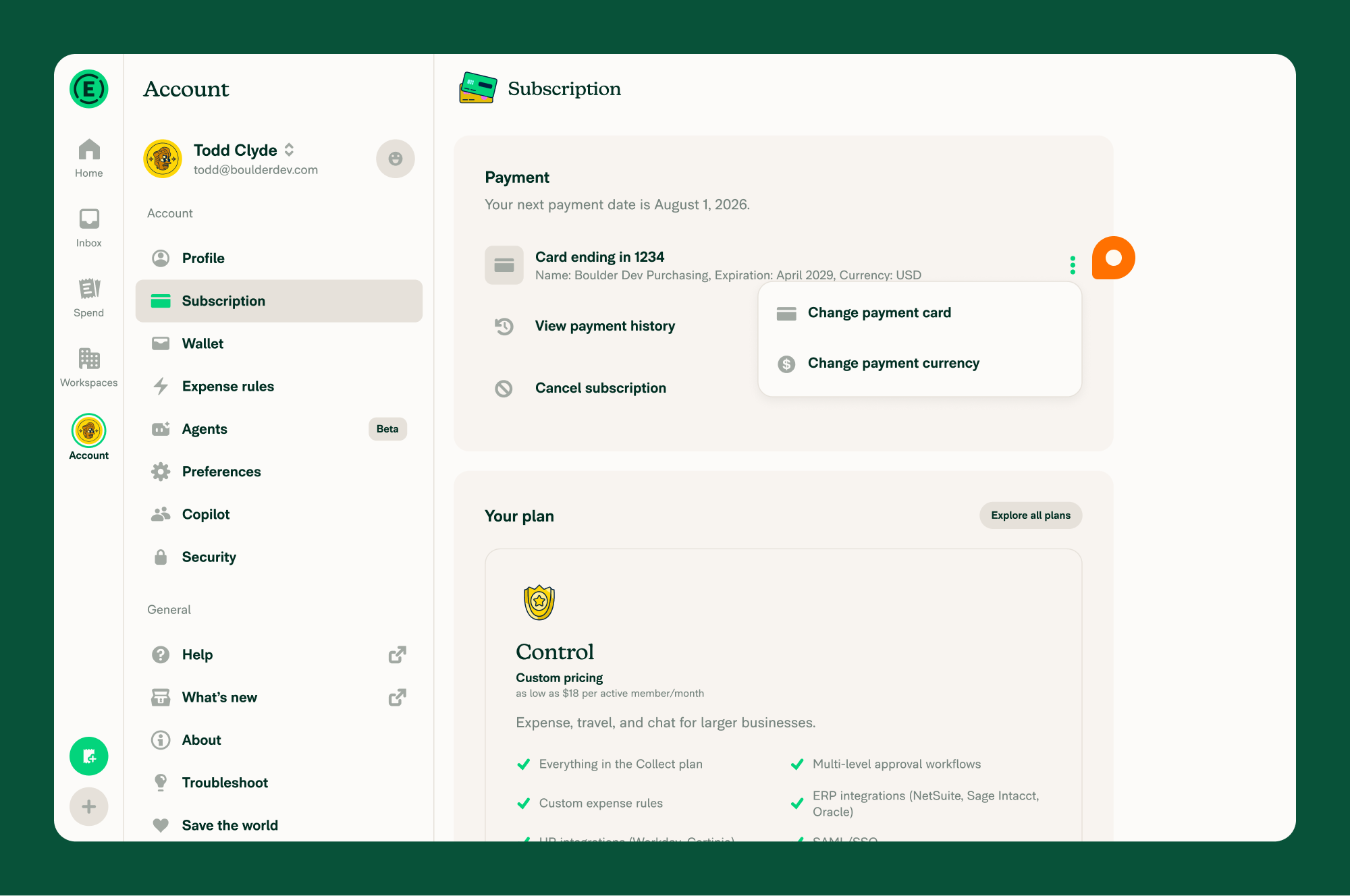Click the gray plus button

coord(89,806)
